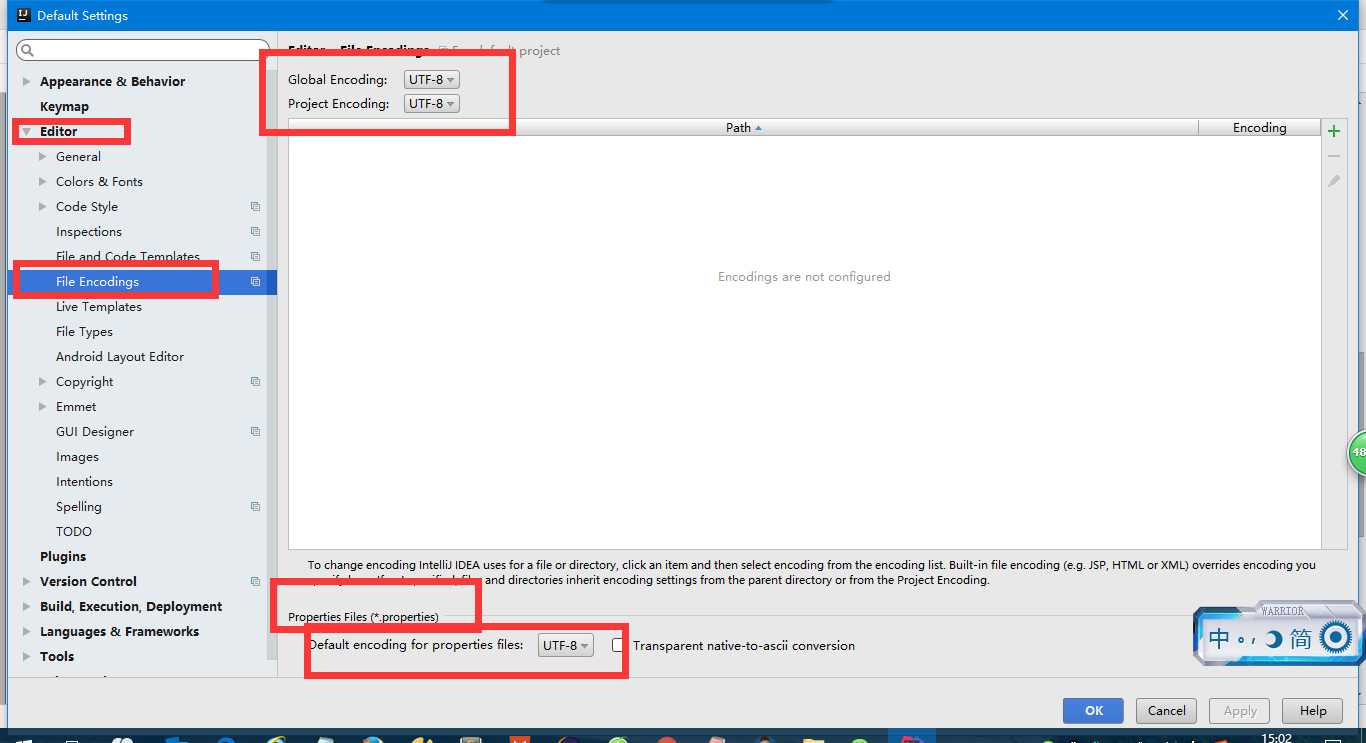Screen dimensions: 1366x743
Task: Expand the Version Control section arrow
Action: 26,582
